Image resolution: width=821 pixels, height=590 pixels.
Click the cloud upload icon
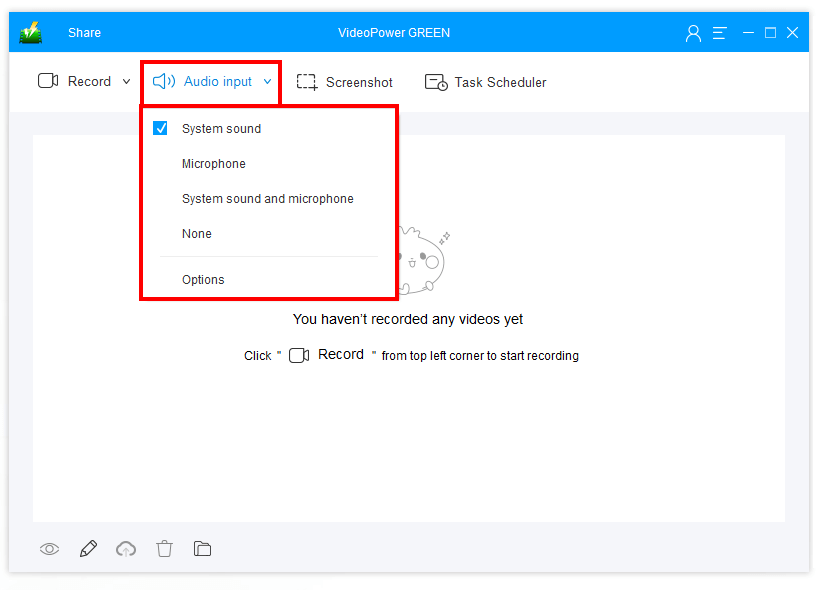pyautogui.click(x=126, y=549)
